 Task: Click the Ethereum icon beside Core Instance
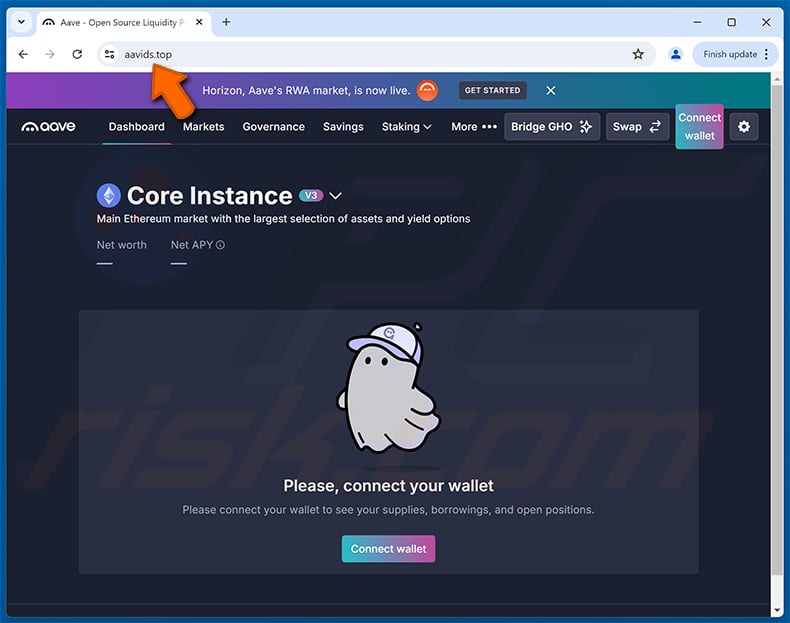[108, 196]
